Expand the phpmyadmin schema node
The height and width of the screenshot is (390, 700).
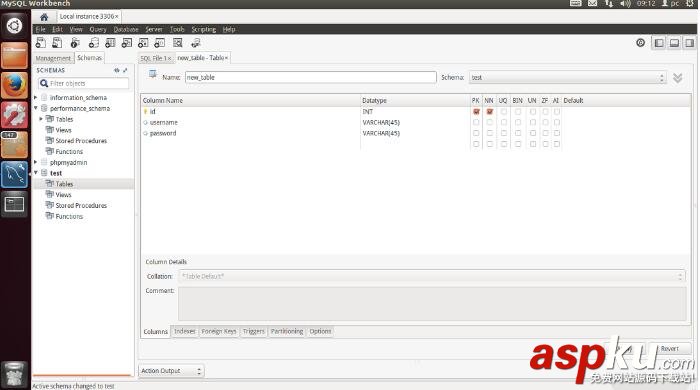point(36,162)
